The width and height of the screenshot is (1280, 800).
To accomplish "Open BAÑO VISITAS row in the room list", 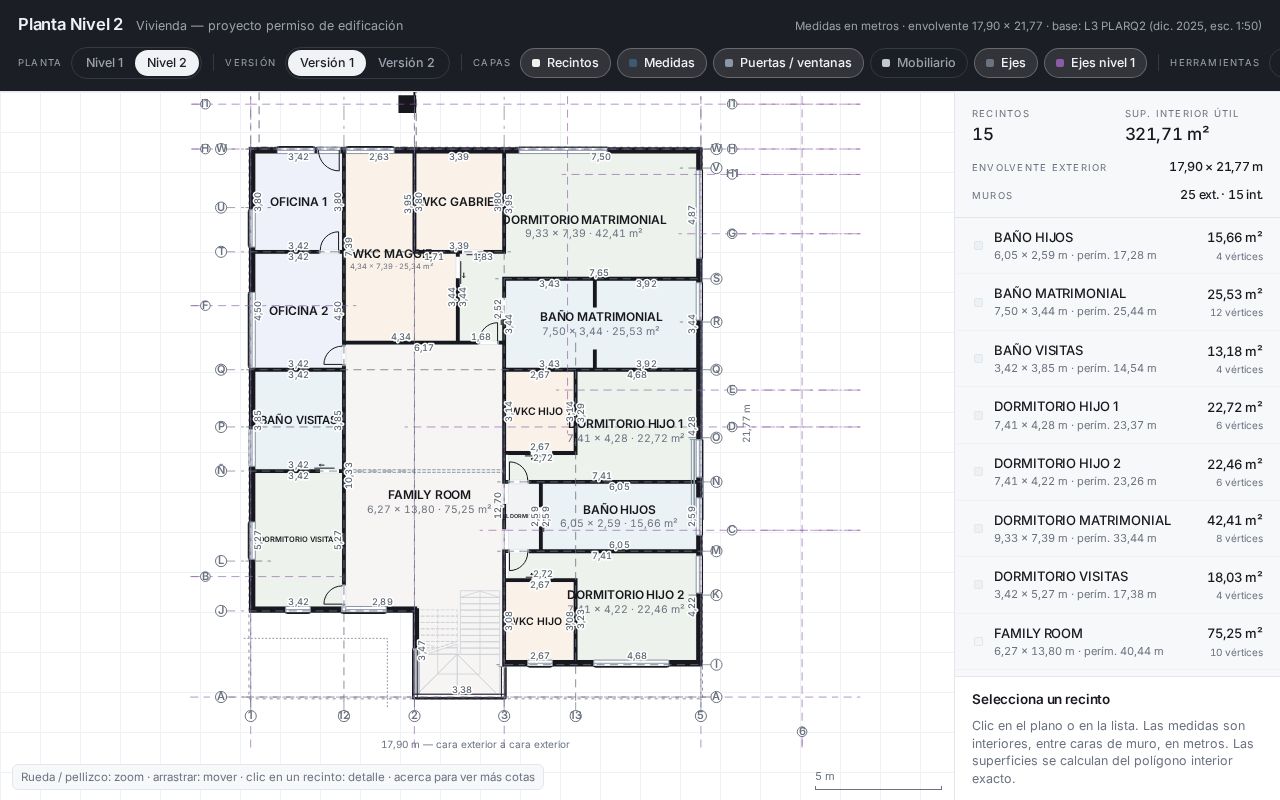I will coord(1117,359).
